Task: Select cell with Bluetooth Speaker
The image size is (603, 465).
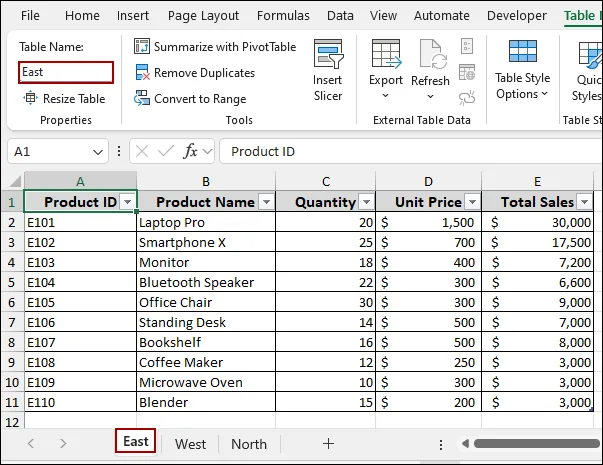Action: point(206,282)
